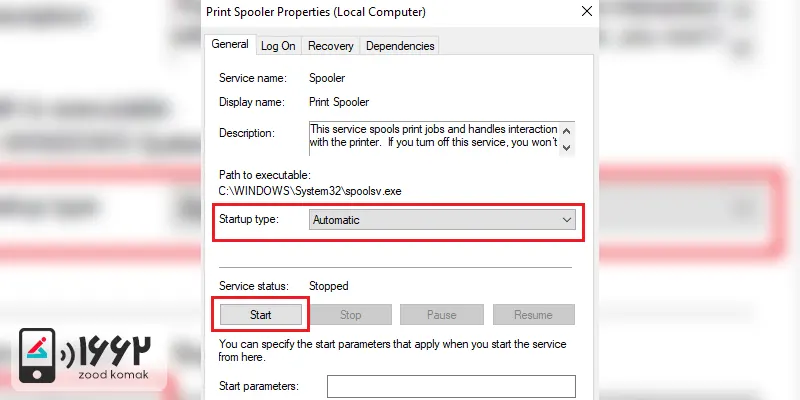Image resolution: width=800 pixels, height=400 pixels.
Task: Click the chevron arrow of Startup type
Action: [566, 220]
